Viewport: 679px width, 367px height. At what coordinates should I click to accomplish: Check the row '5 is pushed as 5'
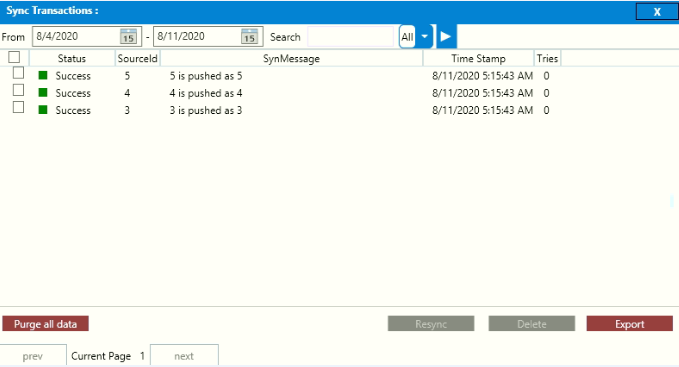(x=18, y=73)
